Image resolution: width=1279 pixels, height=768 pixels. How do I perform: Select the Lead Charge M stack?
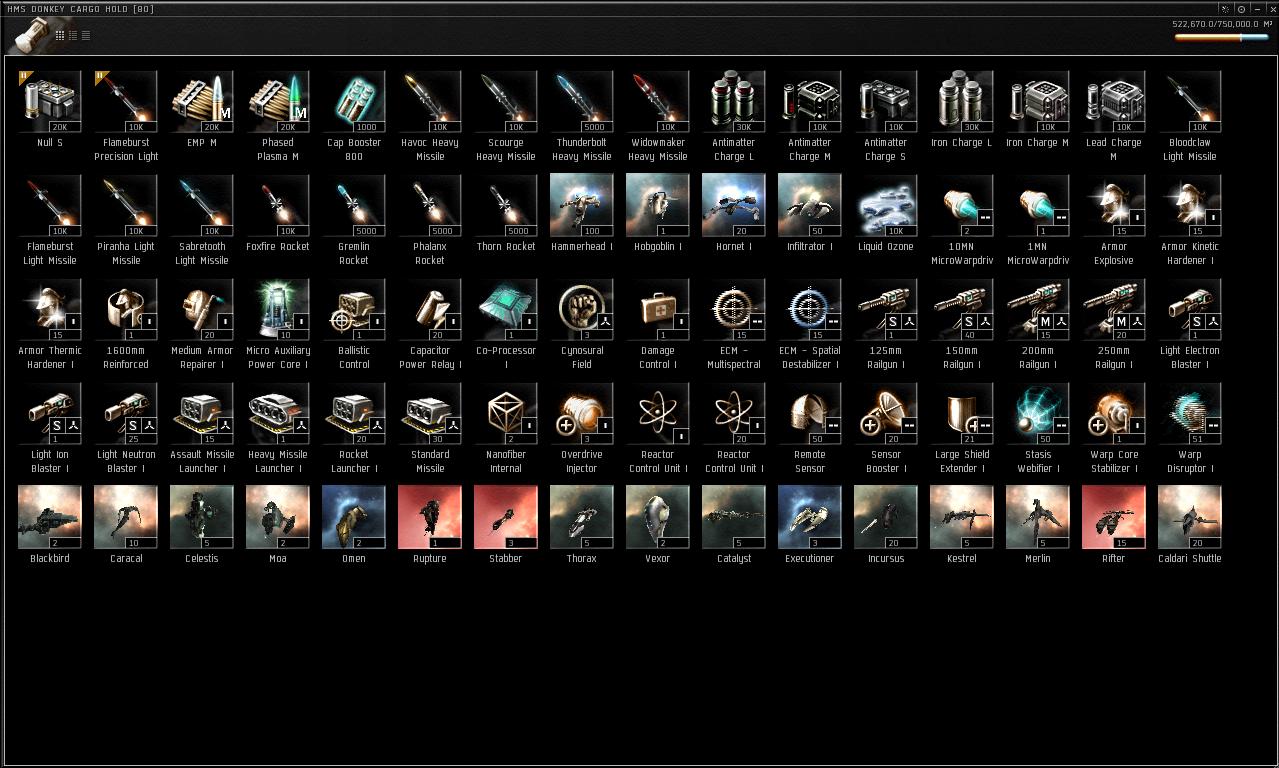1114,101
